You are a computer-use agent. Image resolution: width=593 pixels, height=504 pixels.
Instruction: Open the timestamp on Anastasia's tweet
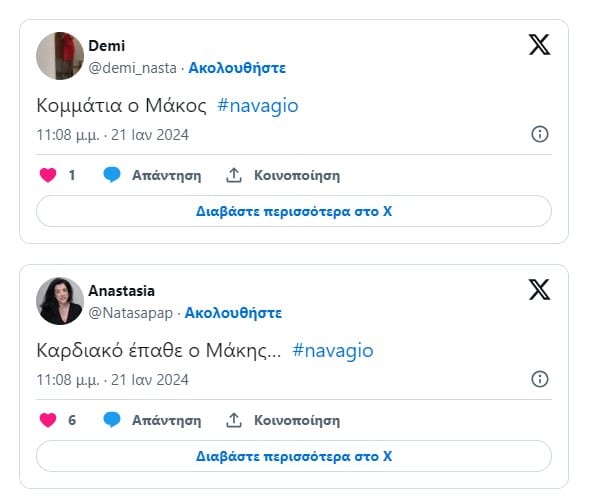(x=112, y=380)
